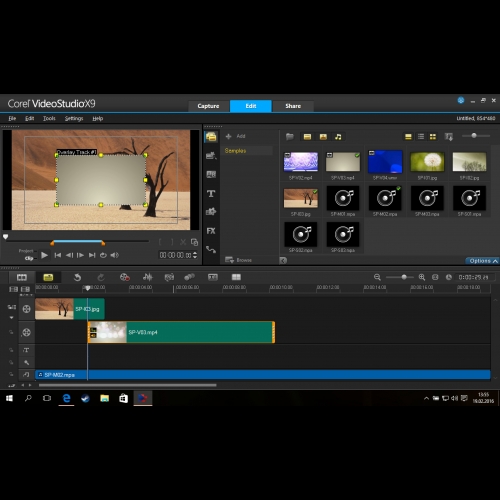500x500 pixels.
Task: Select Clip play mode
Action: [29, 258]
